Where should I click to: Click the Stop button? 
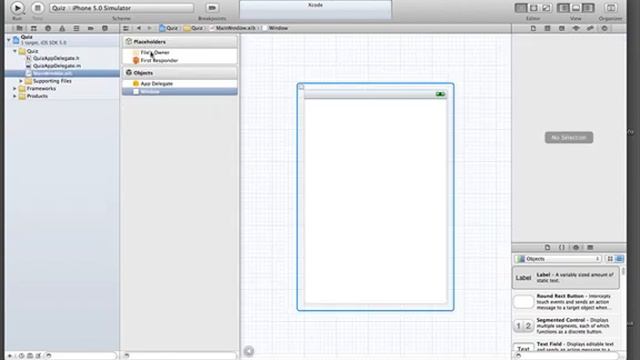[37, 8]
